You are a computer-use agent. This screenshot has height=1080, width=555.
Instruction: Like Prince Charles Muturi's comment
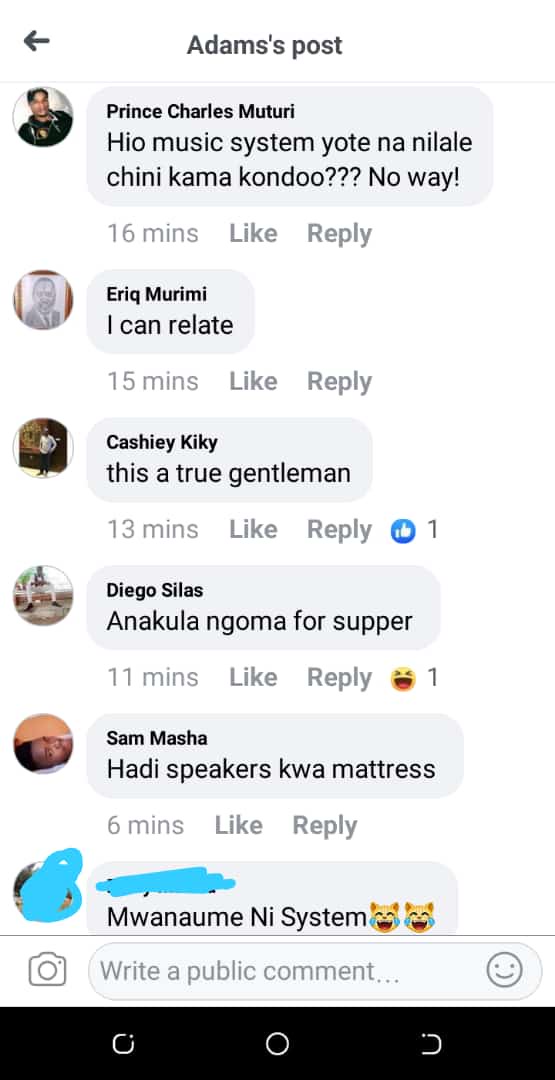(x=253, y=233)
